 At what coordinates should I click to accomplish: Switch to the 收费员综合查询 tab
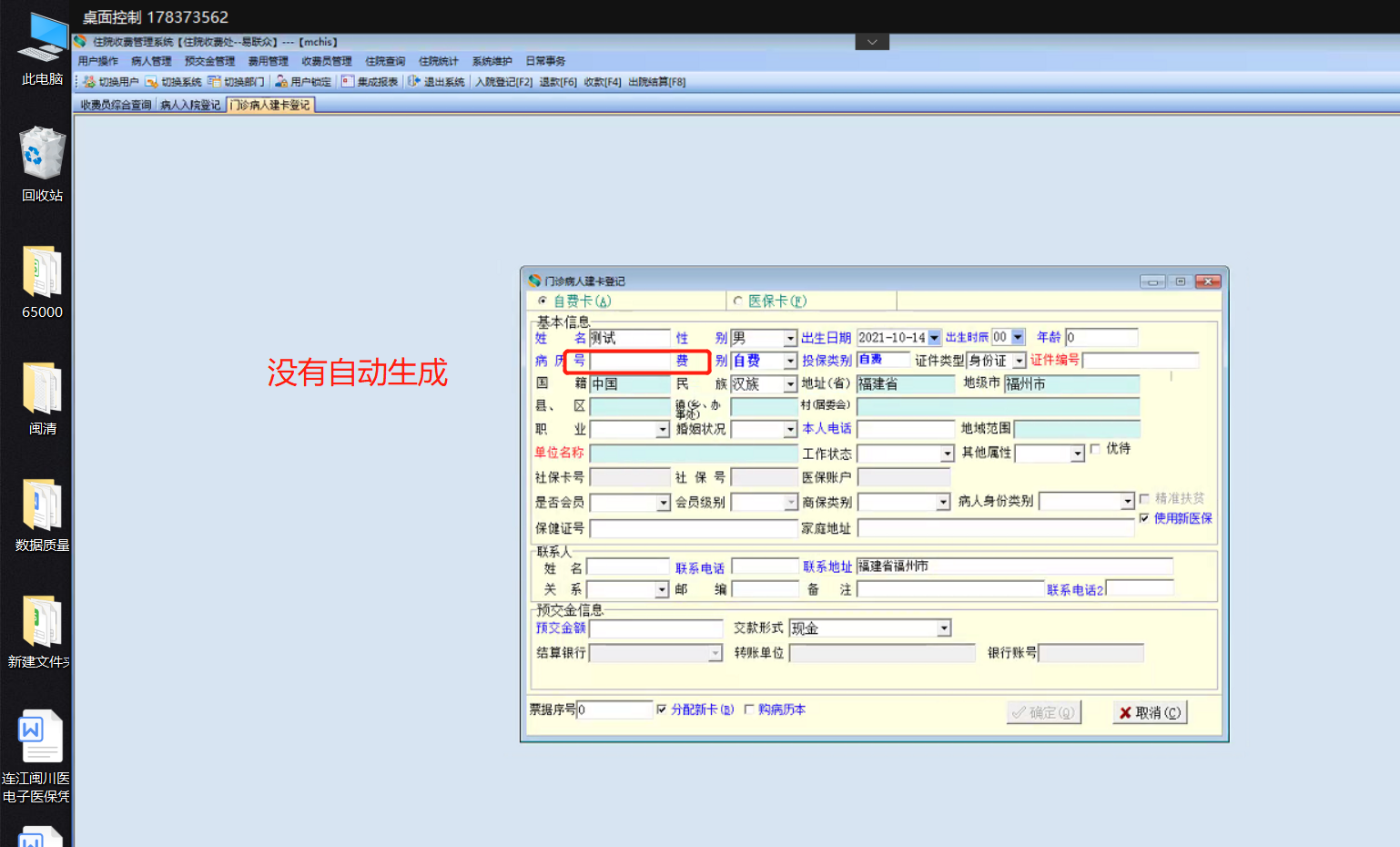tap(116, 106)
